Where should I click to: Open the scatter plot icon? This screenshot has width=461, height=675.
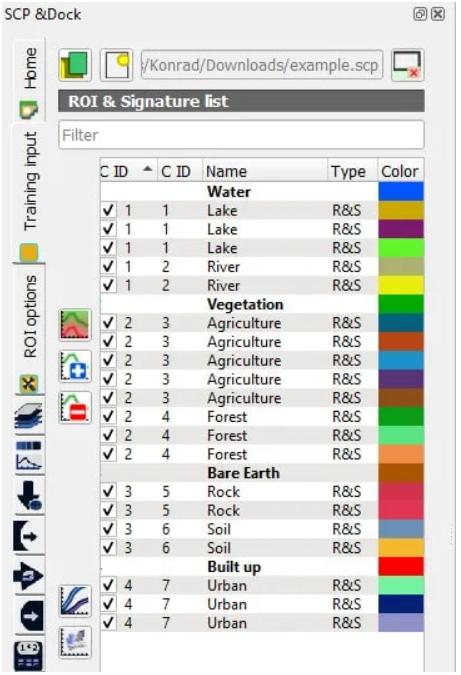point(75,642)
